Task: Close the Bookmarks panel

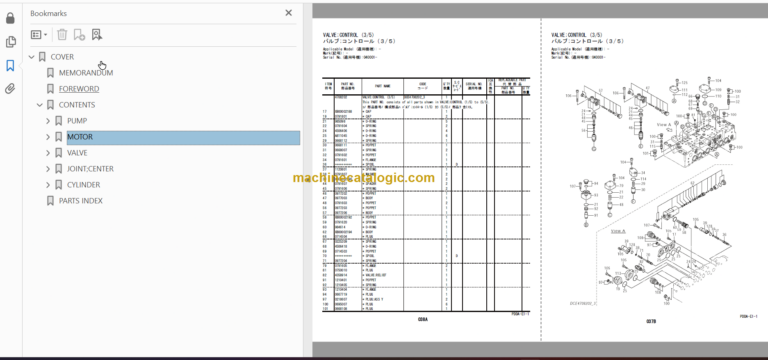Action: pyautogui.click(x=288, y=13)
